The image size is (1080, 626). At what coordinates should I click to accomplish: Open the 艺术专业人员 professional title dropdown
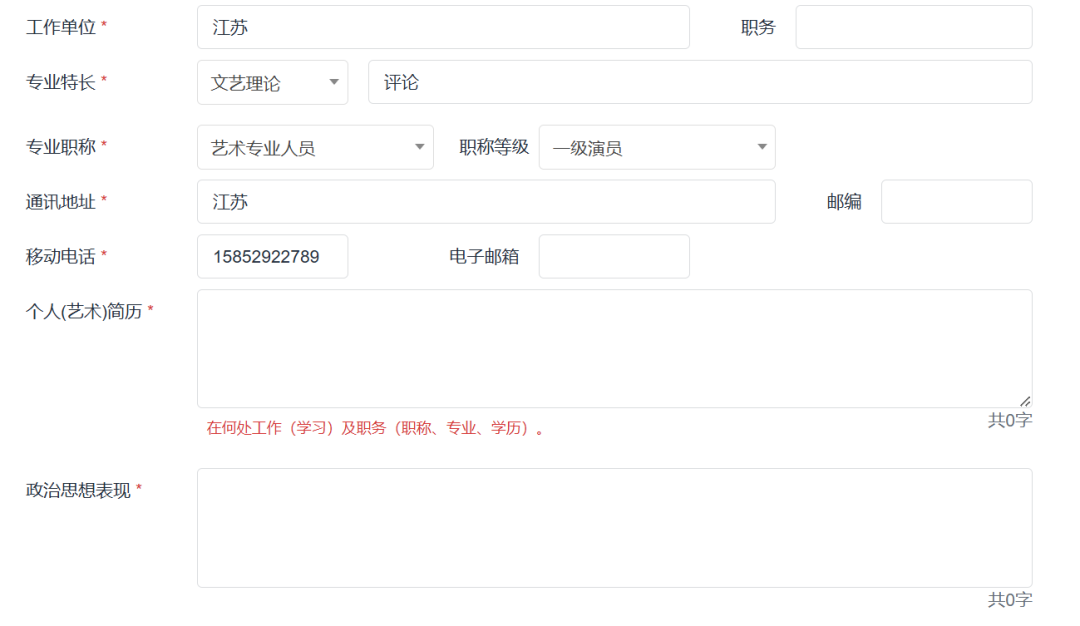(315, 148)
